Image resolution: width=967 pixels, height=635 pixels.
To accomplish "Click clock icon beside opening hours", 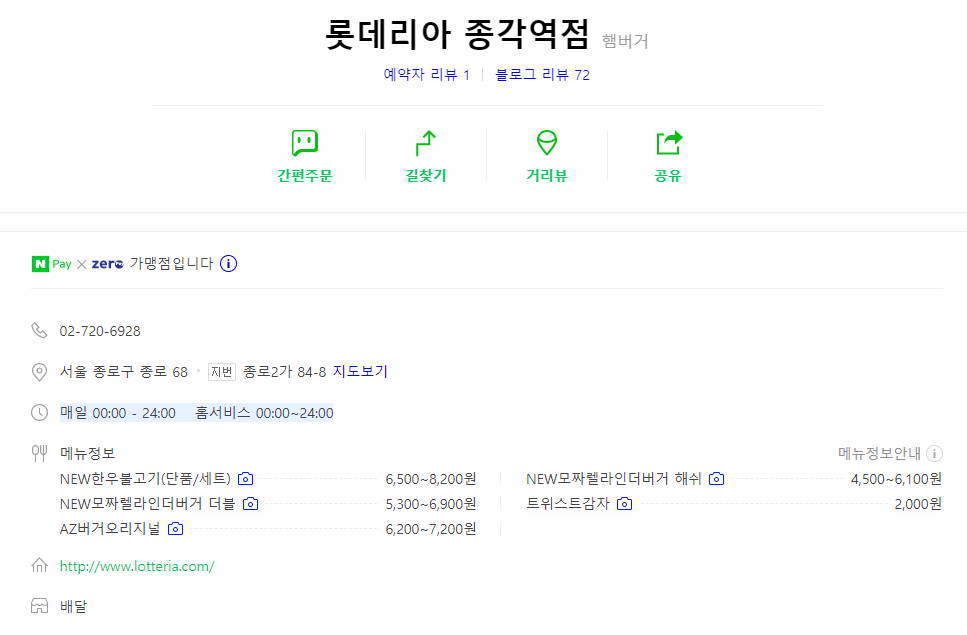I will 39,412.
